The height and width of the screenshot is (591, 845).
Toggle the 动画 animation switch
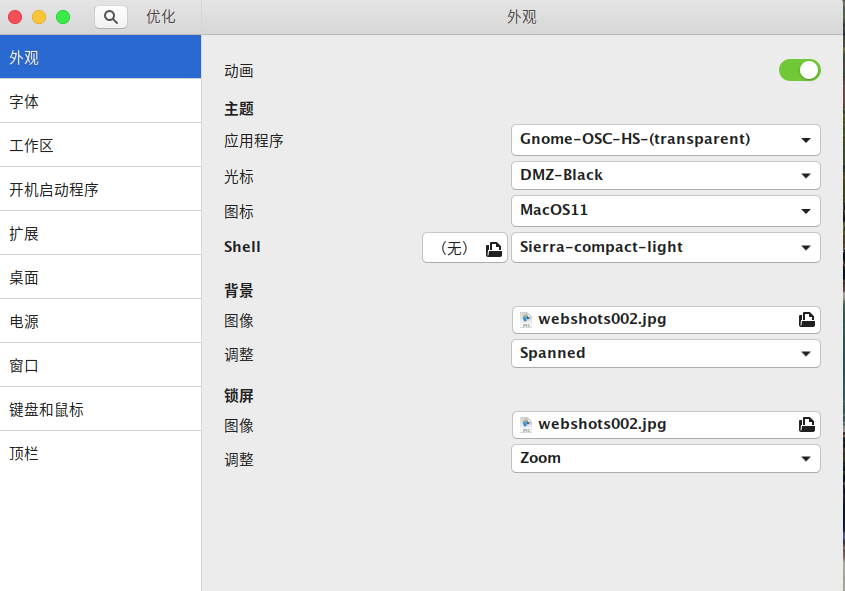coord(799,70)
